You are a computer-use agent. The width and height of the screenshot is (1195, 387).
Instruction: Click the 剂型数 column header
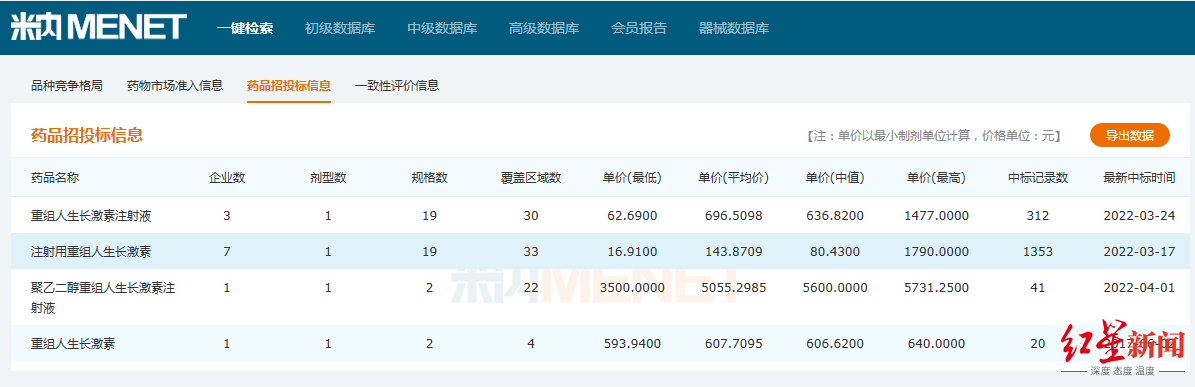(328, 178)
